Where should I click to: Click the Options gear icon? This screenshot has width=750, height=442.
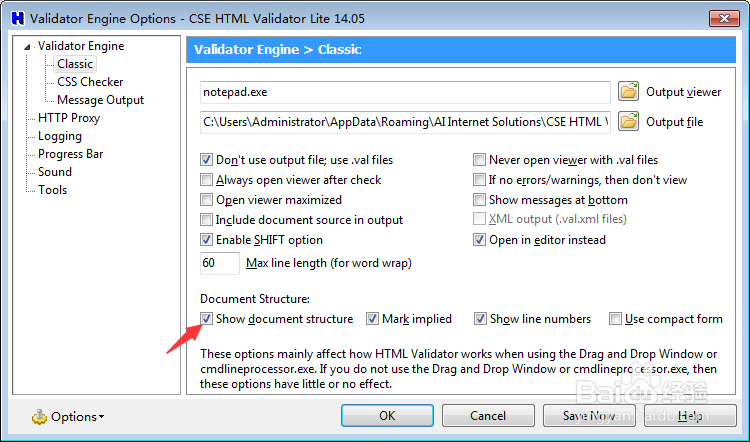click(39, 416)
